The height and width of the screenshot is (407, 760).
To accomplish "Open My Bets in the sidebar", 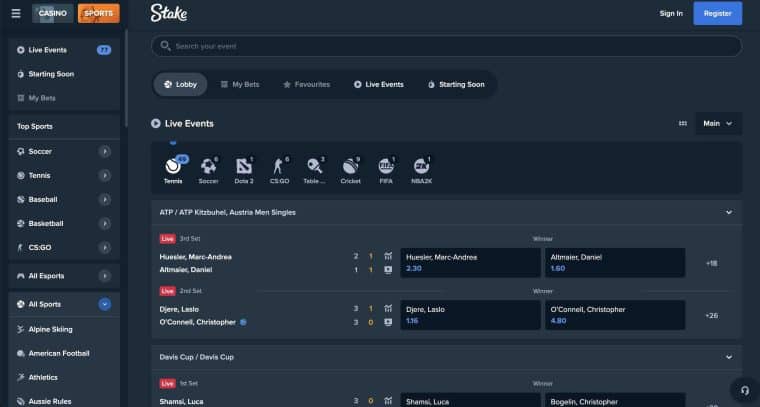I will tap(64, 98).
